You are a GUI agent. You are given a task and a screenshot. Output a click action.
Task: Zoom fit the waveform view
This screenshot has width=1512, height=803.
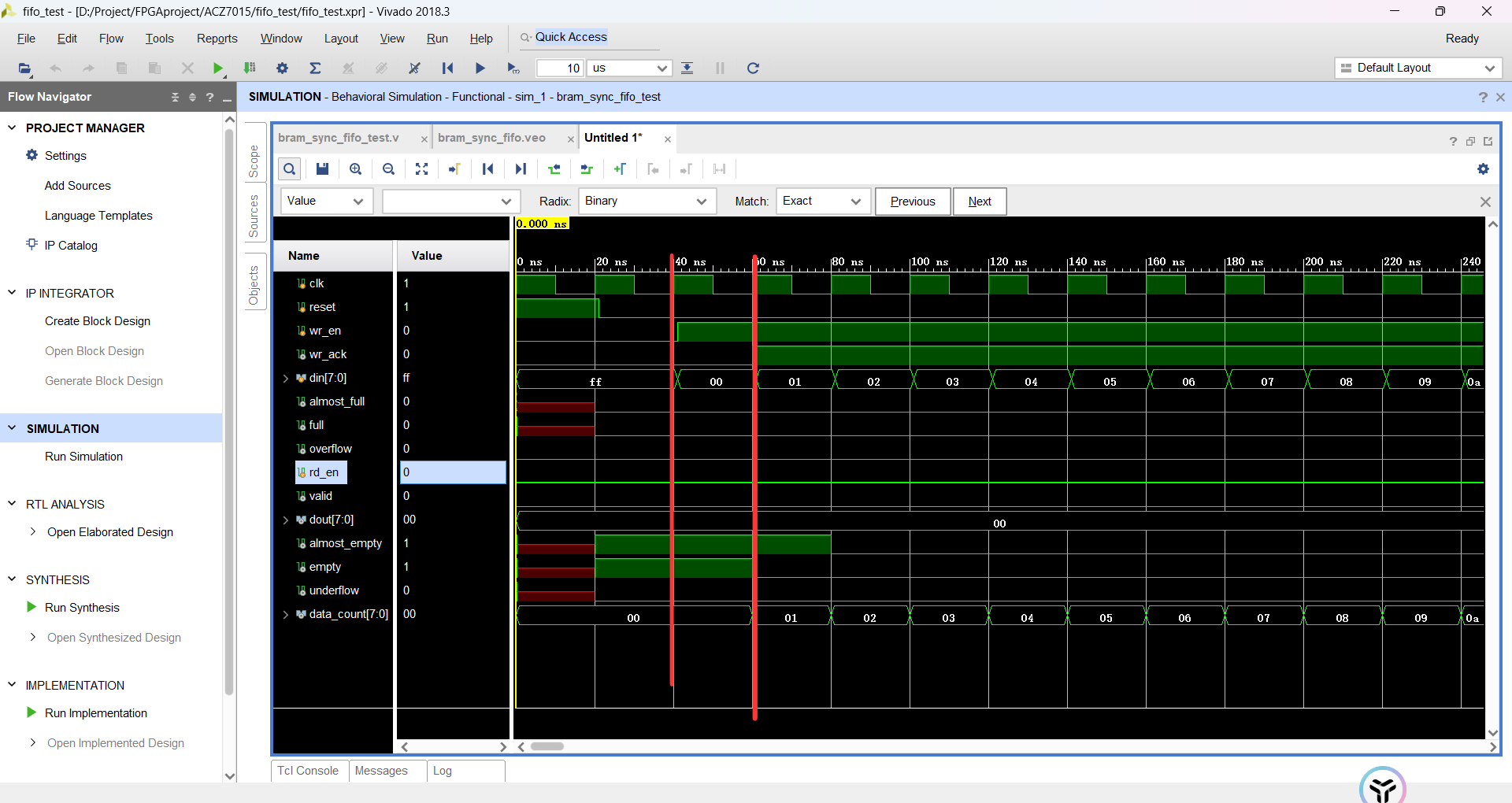tap(421, 168)
